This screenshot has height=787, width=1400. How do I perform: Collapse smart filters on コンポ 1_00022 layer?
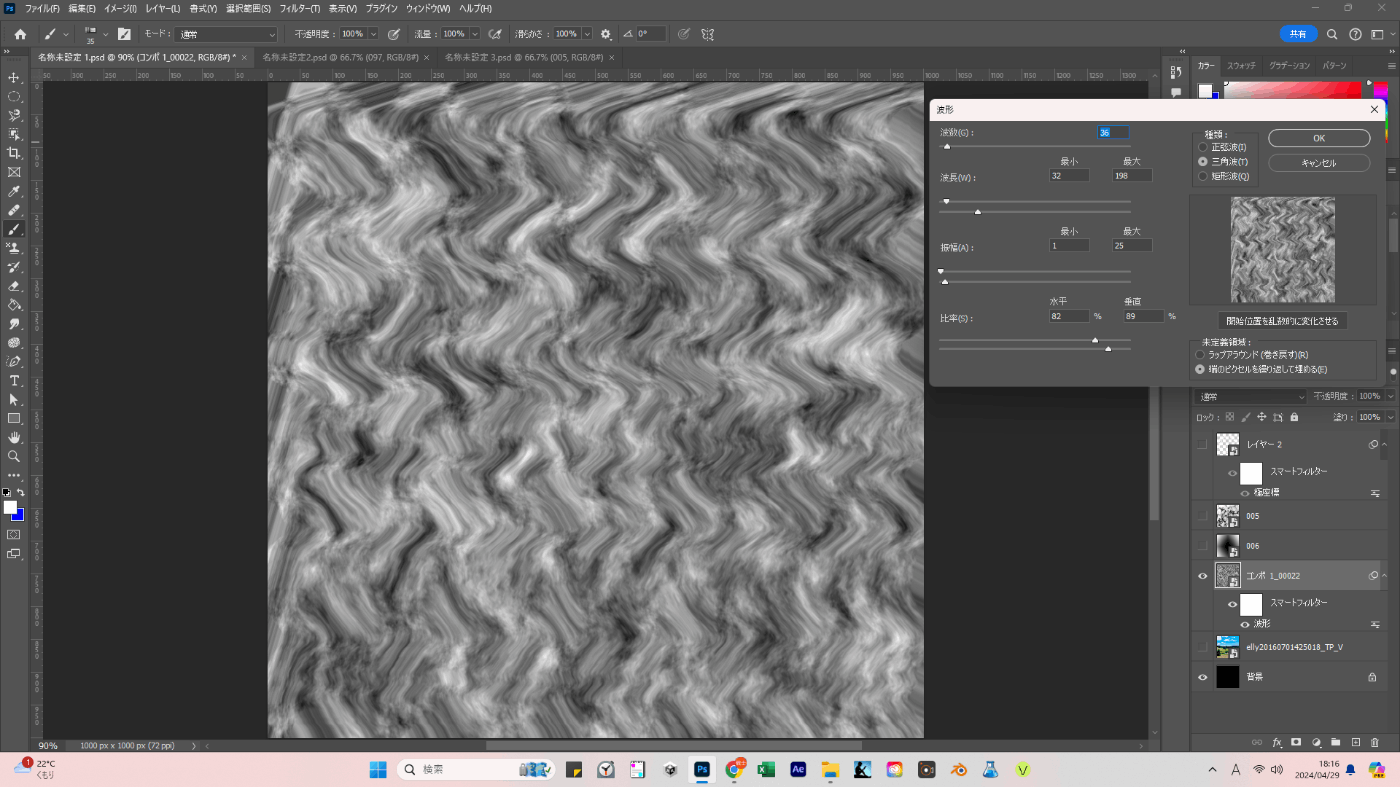click(1385, 576)
